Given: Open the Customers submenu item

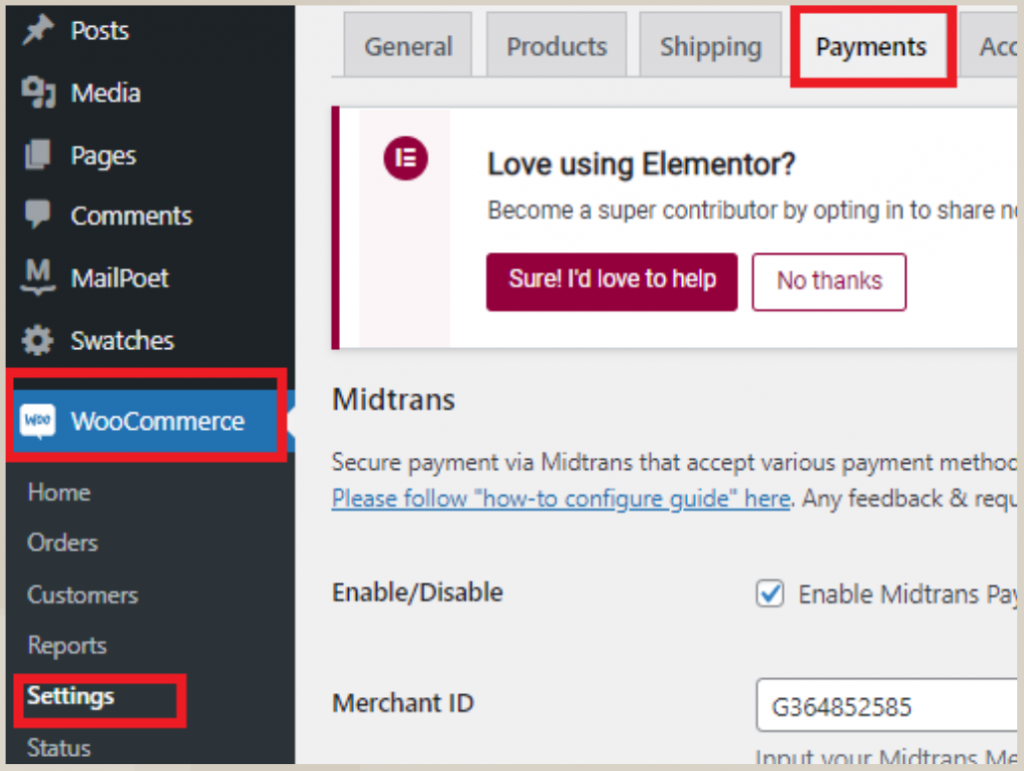Looking at the screenshot, I should click(82, 595).
